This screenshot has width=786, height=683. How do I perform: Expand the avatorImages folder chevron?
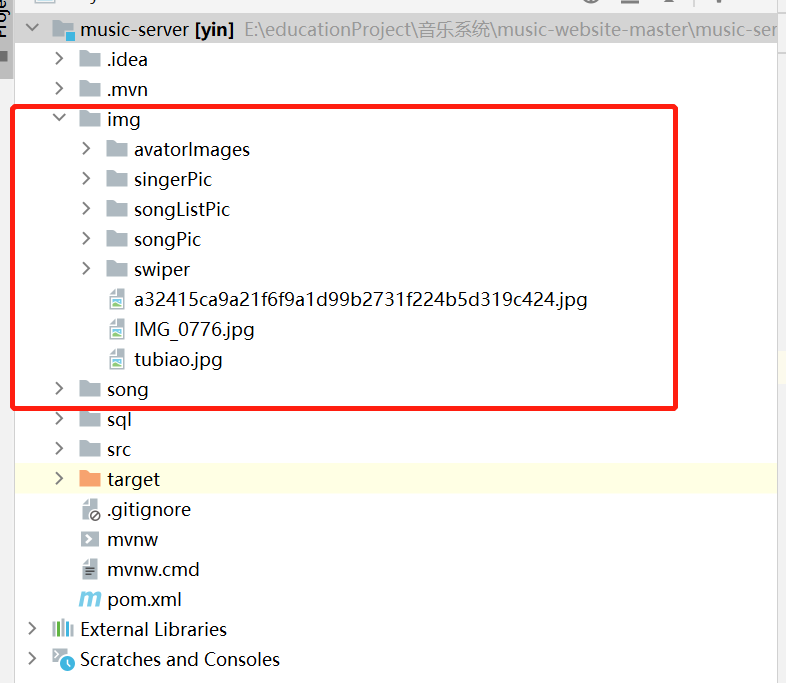pyautogui.click(x=86, y=148)
